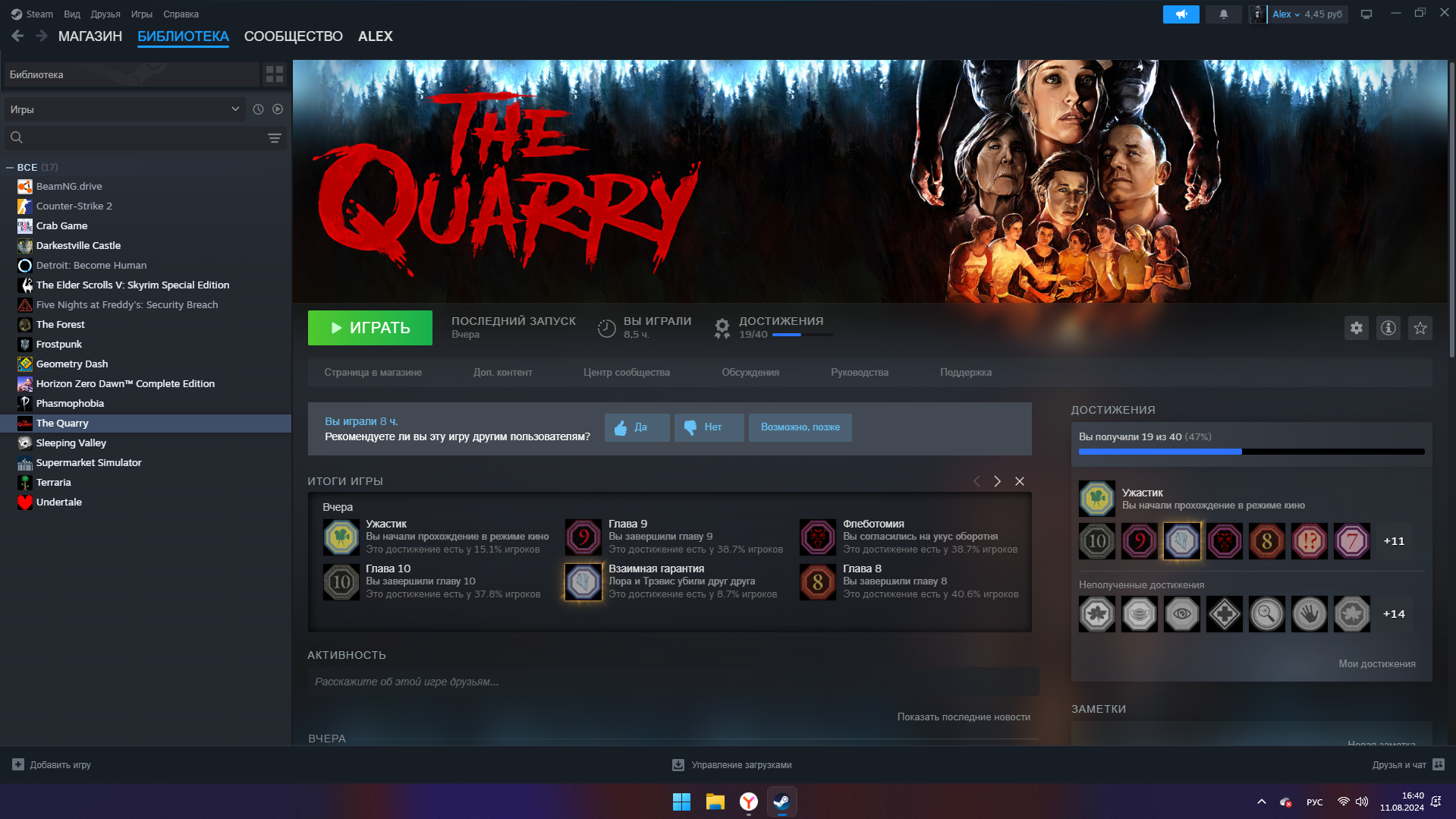Open The Quarry settings gear

click(1356, 328)
